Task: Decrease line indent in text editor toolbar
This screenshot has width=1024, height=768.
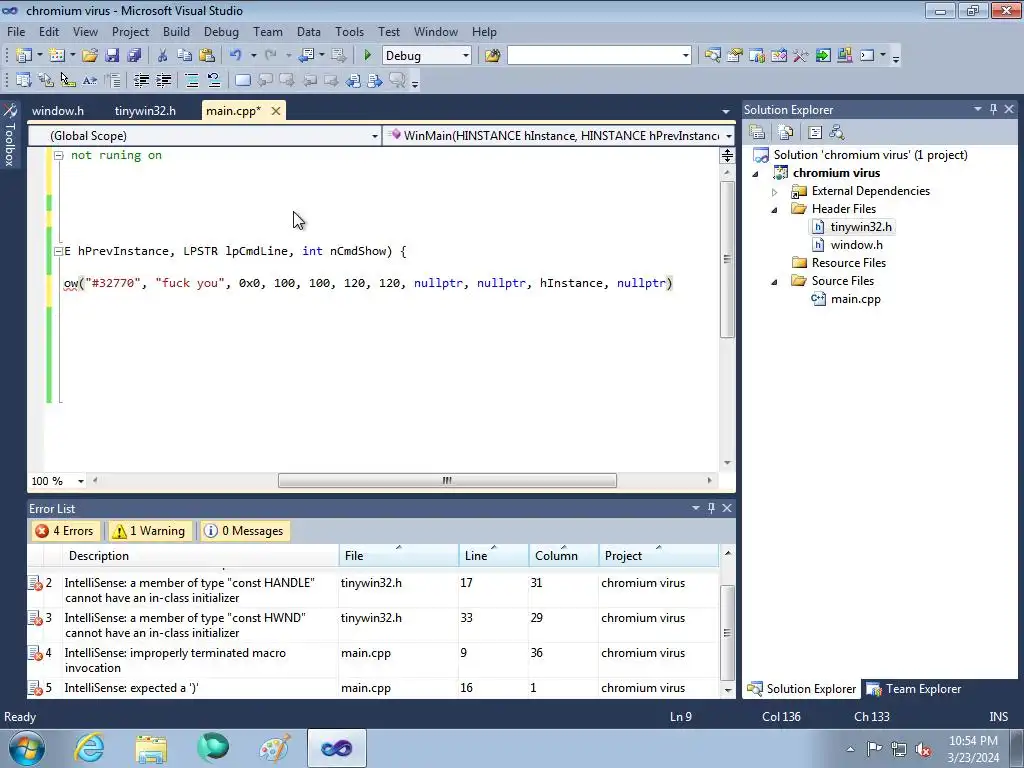Action: coord(141,80)
